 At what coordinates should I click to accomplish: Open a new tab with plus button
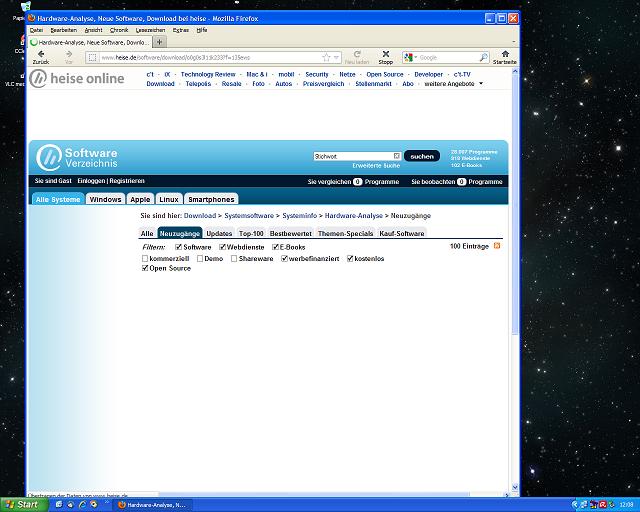(160, 42)
